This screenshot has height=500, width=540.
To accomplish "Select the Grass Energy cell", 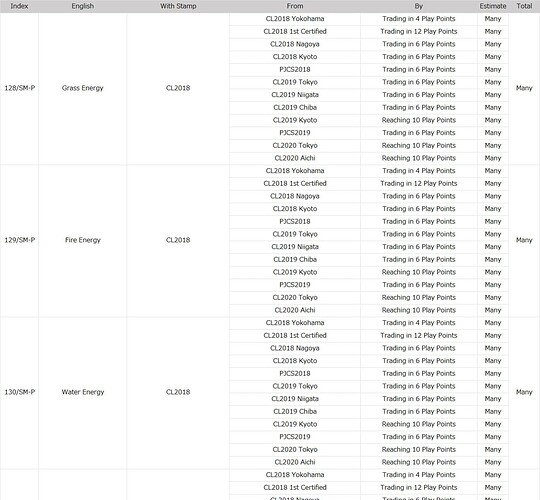I will click(83, 88).
